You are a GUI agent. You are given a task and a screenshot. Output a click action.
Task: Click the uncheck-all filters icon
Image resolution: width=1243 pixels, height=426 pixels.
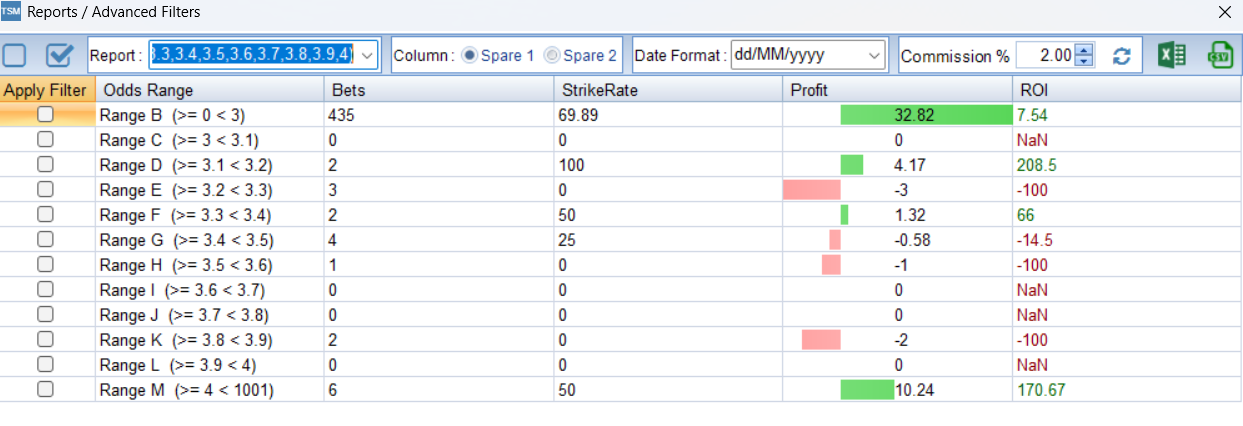[x=15, y=55]
